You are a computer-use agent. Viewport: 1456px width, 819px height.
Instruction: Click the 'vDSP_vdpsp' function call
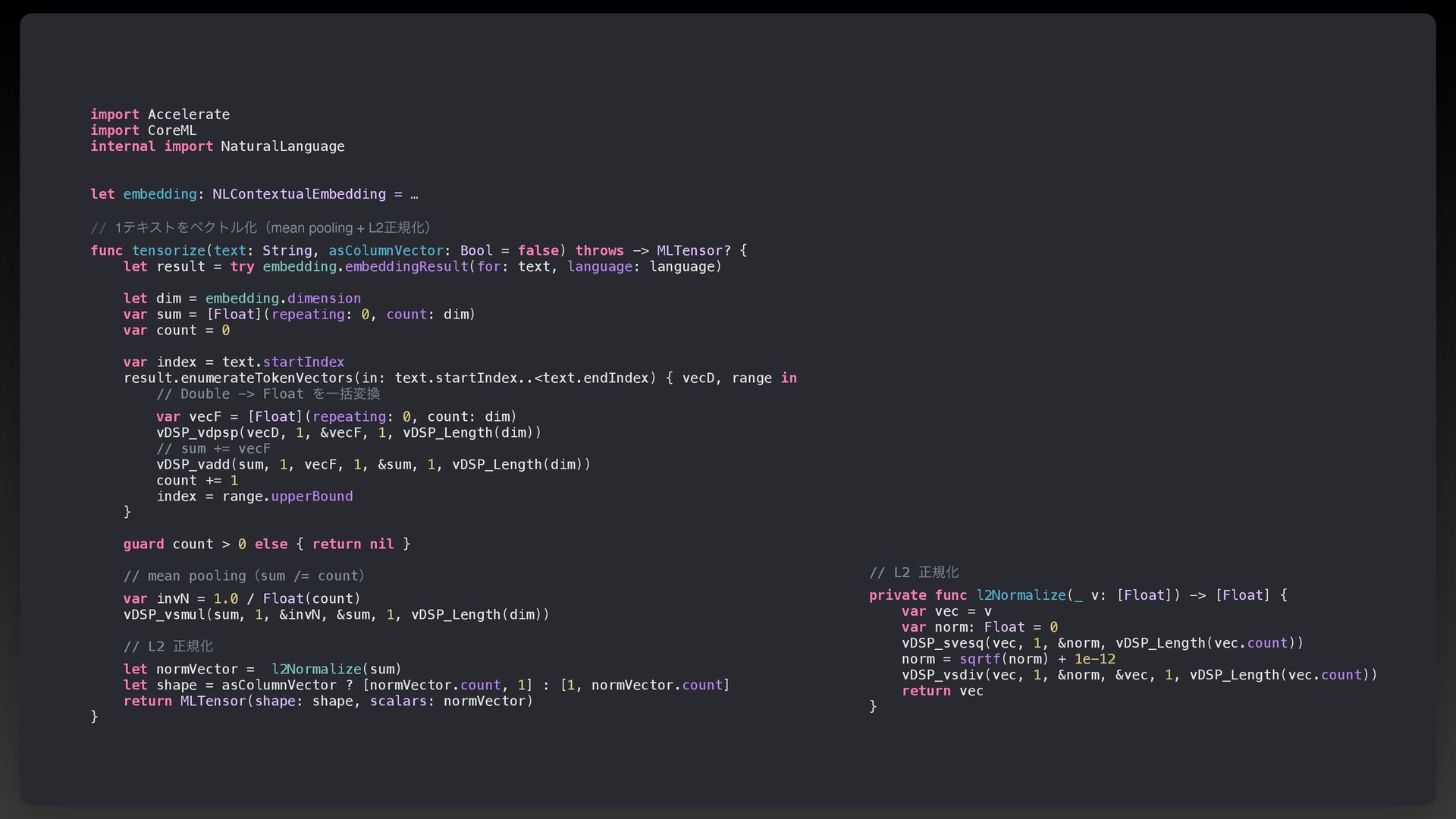pos(197,432)
